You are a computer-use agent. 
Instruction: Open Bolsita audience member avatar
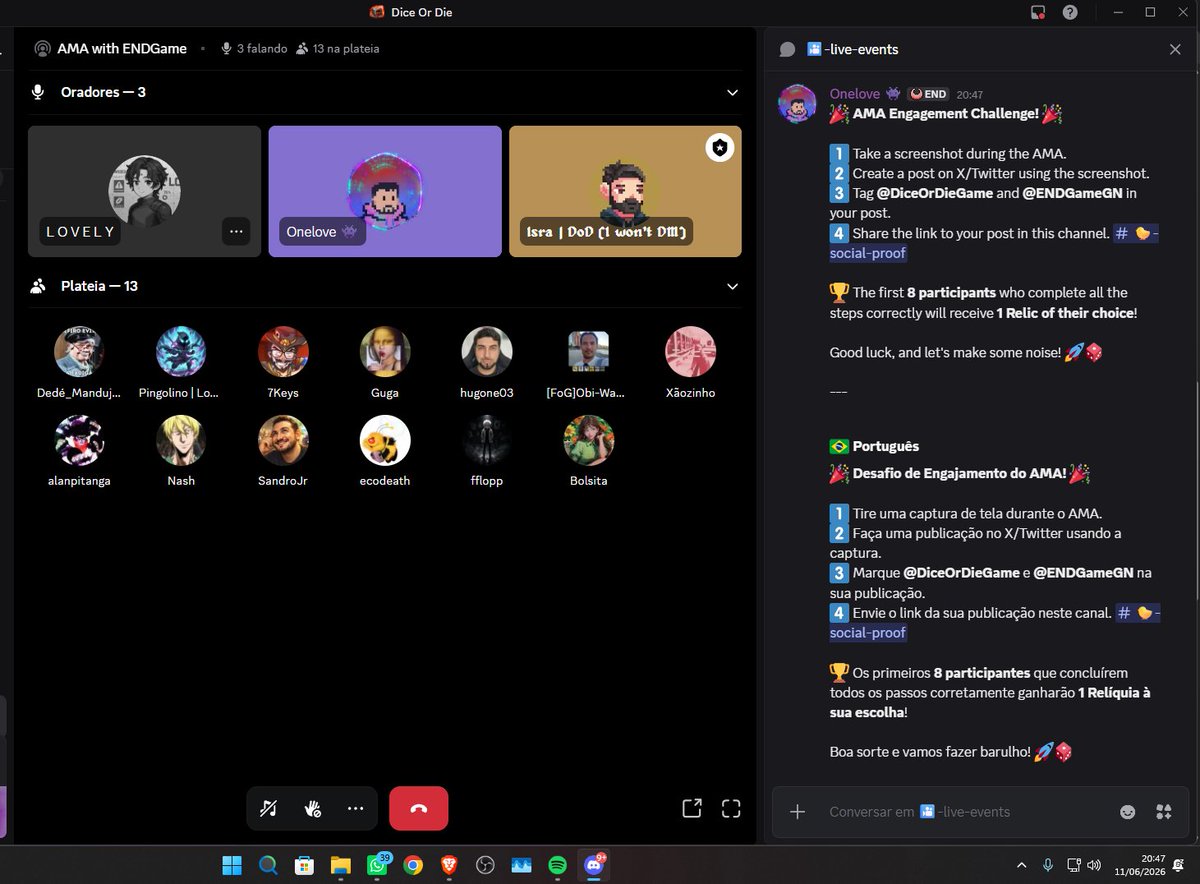[x=589, y=440]
